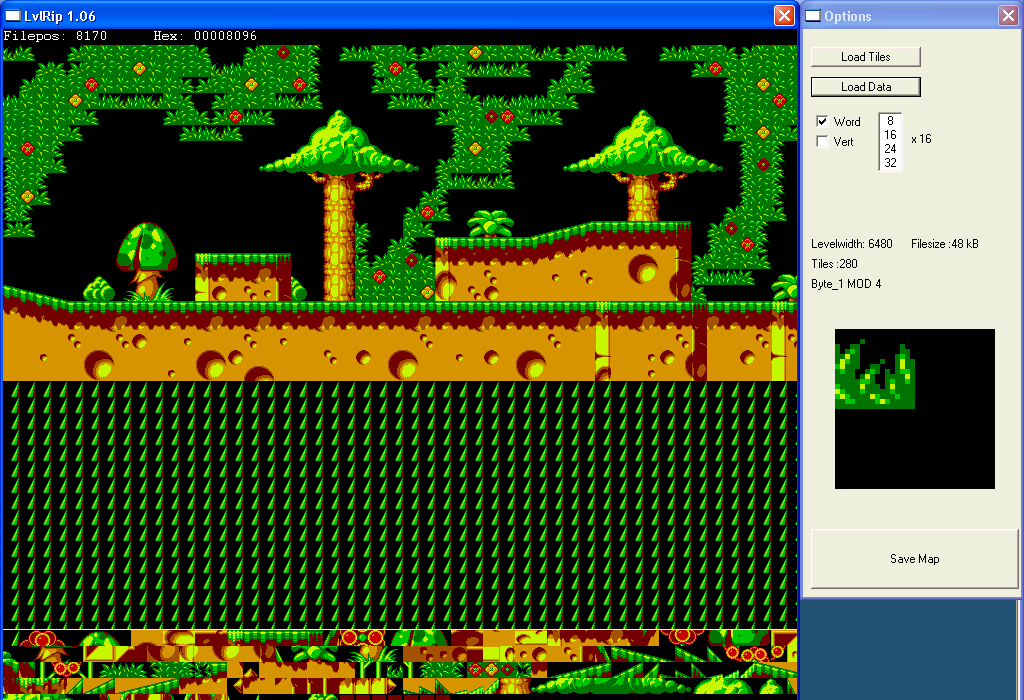The image size is (1024, 700).
Task: Select 8 in the size list
Action: pos(890,121)
